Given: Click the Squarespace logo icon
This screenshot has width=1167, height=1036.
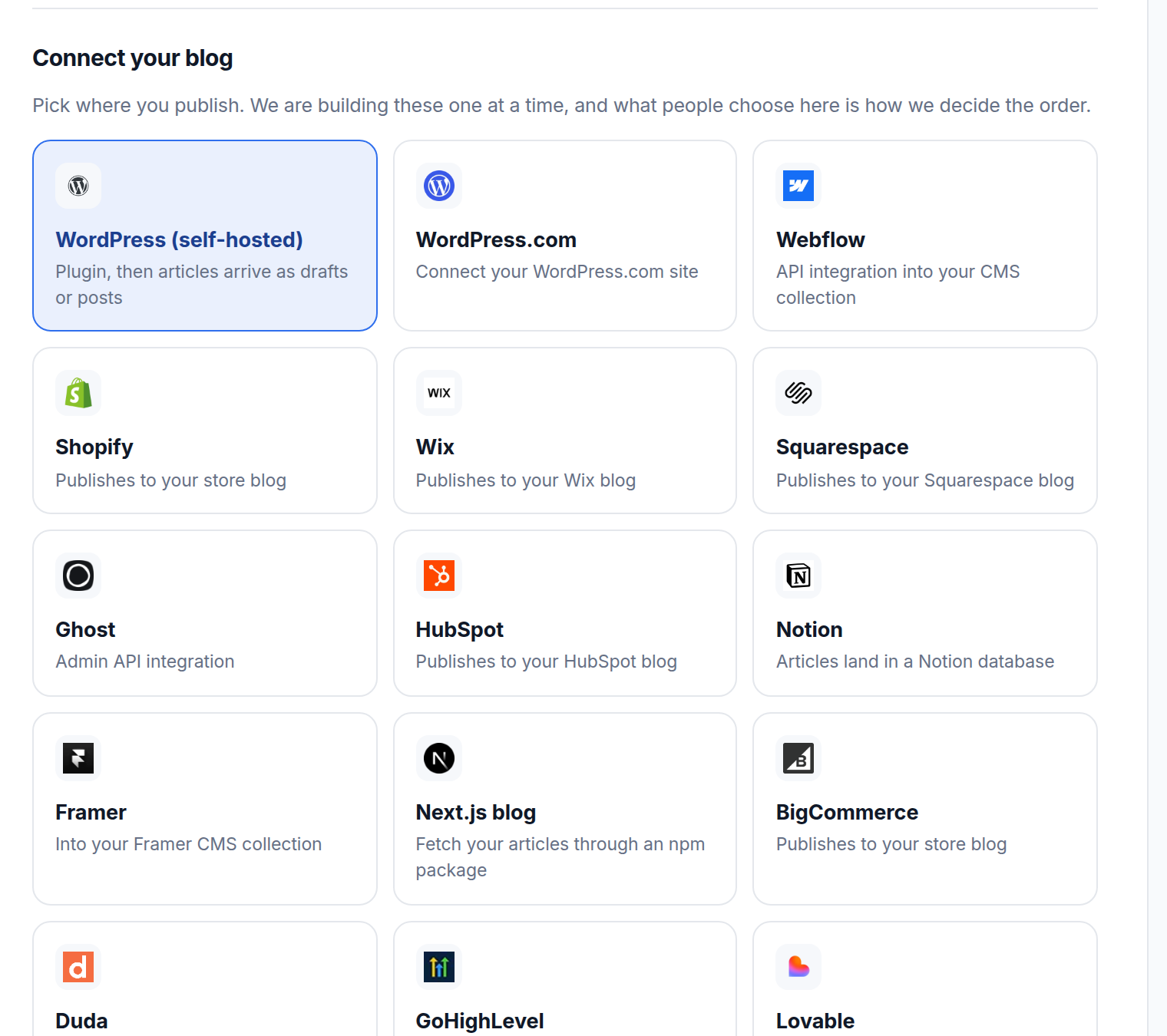Looking at the screenshot, I should pyautogui.click(x=798, y=393).
